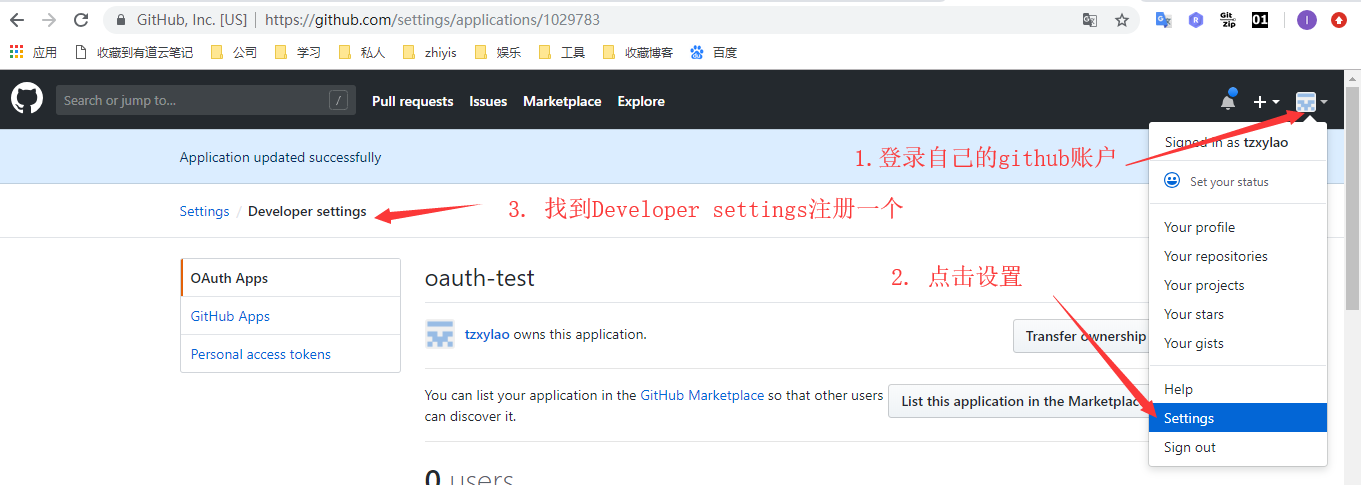
Task: Open Pull requests in GitHub header
Action: (412, 101)
